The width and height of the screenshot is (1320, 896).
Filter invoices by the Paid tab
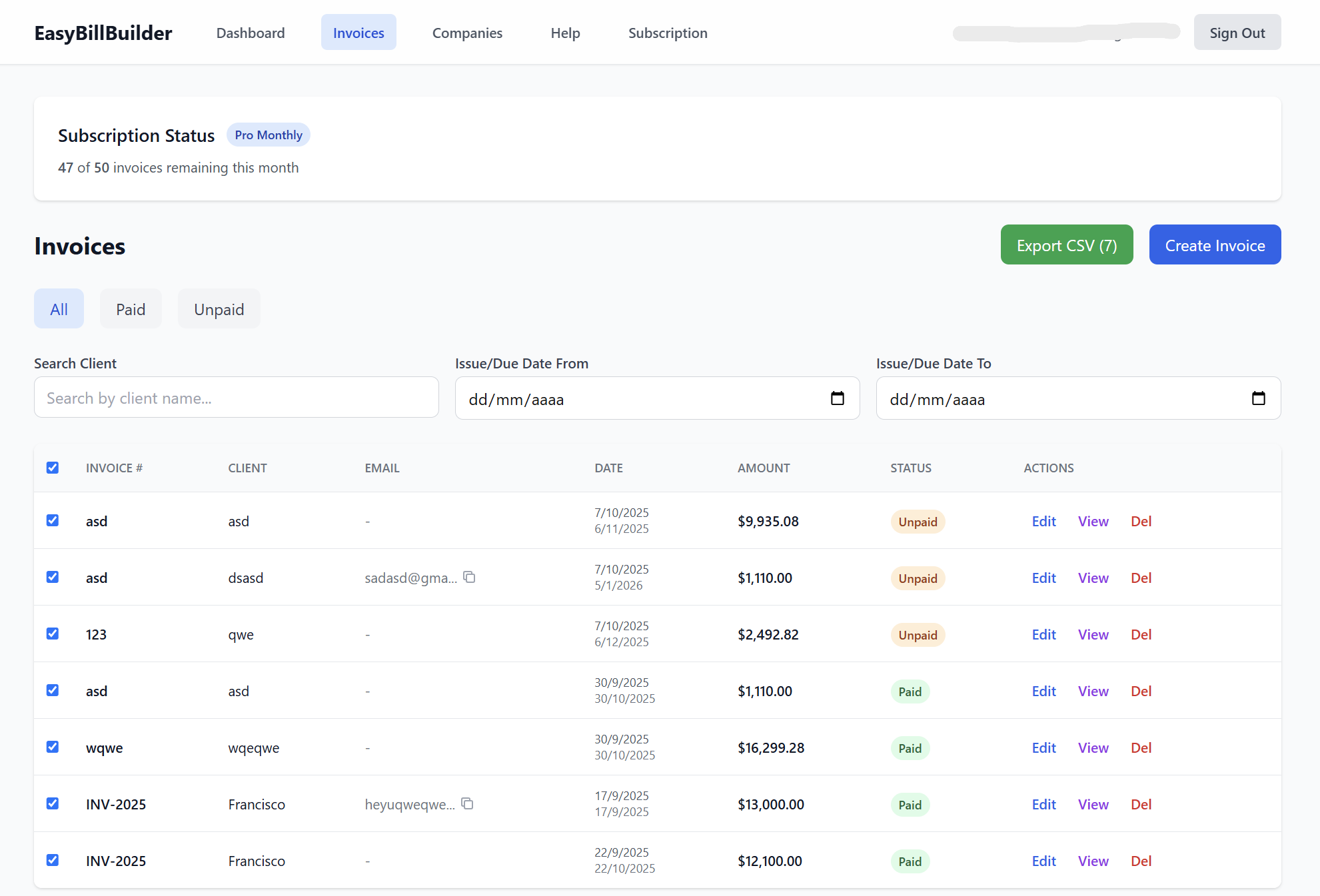(131, 309)
